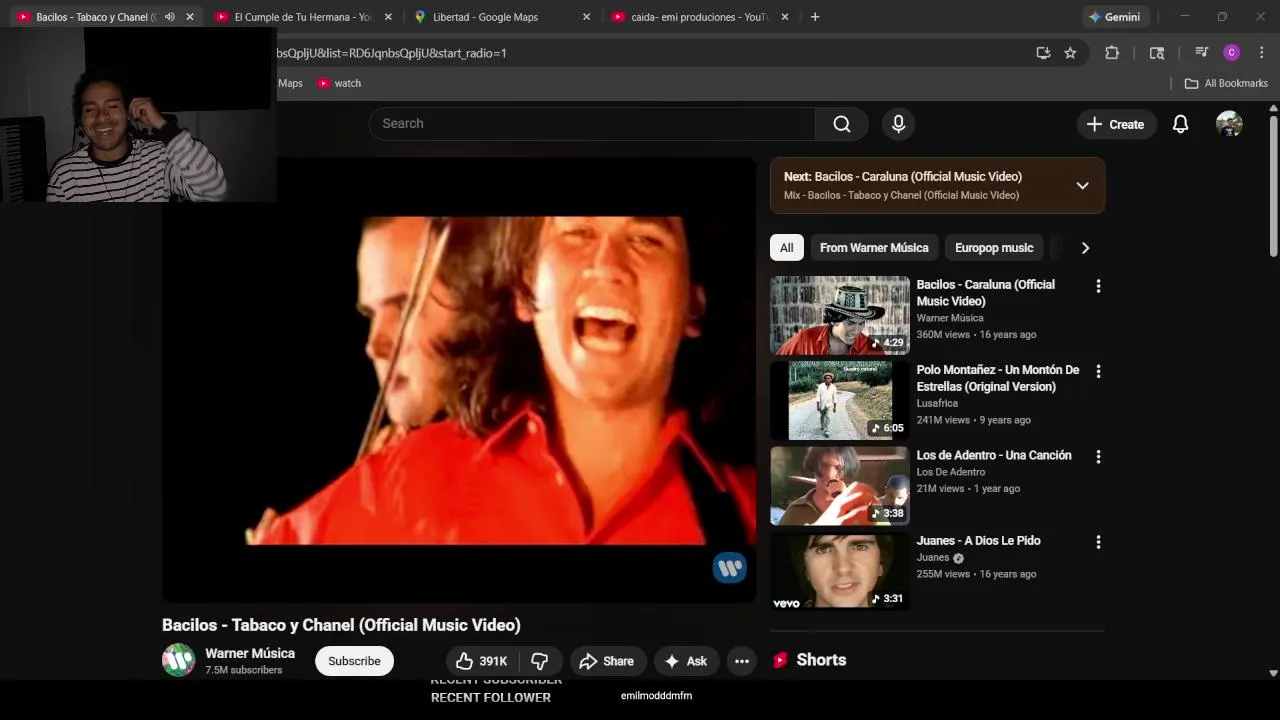
Task: Open Los de Adentro Una Canción thumbnail
Action: pos(840,486)
